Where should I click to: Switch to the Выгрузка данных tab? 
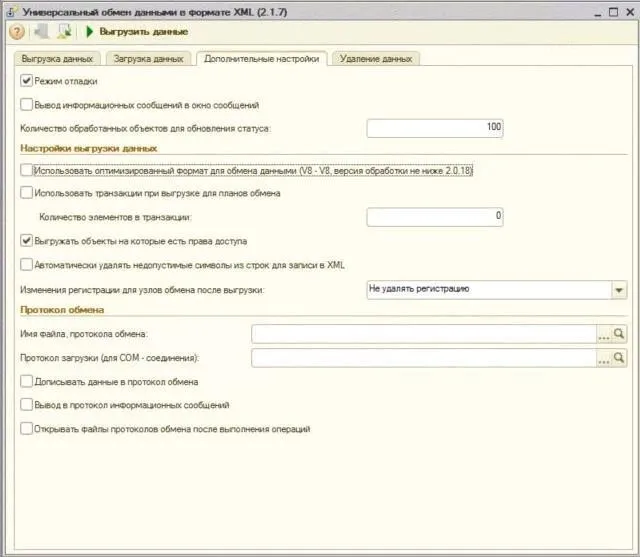coord(57,59)
